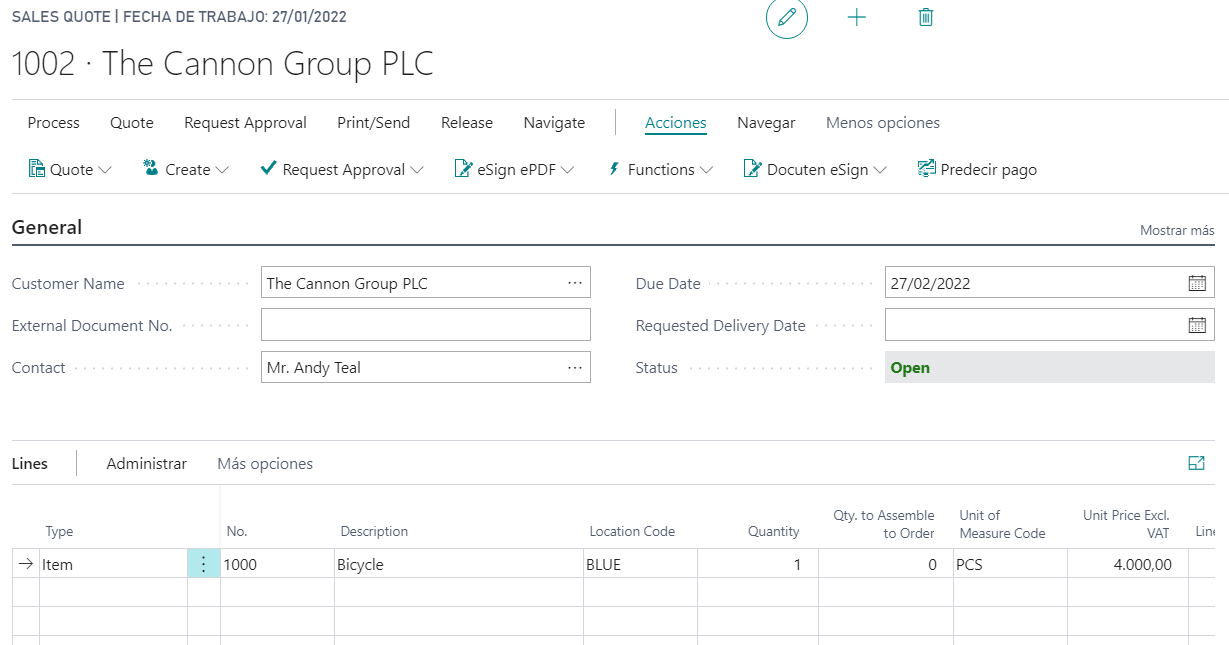The height and width of the screenshot is (645, 1229).
Task: Open the Release menu tab
Action: (x=467, y=123)
